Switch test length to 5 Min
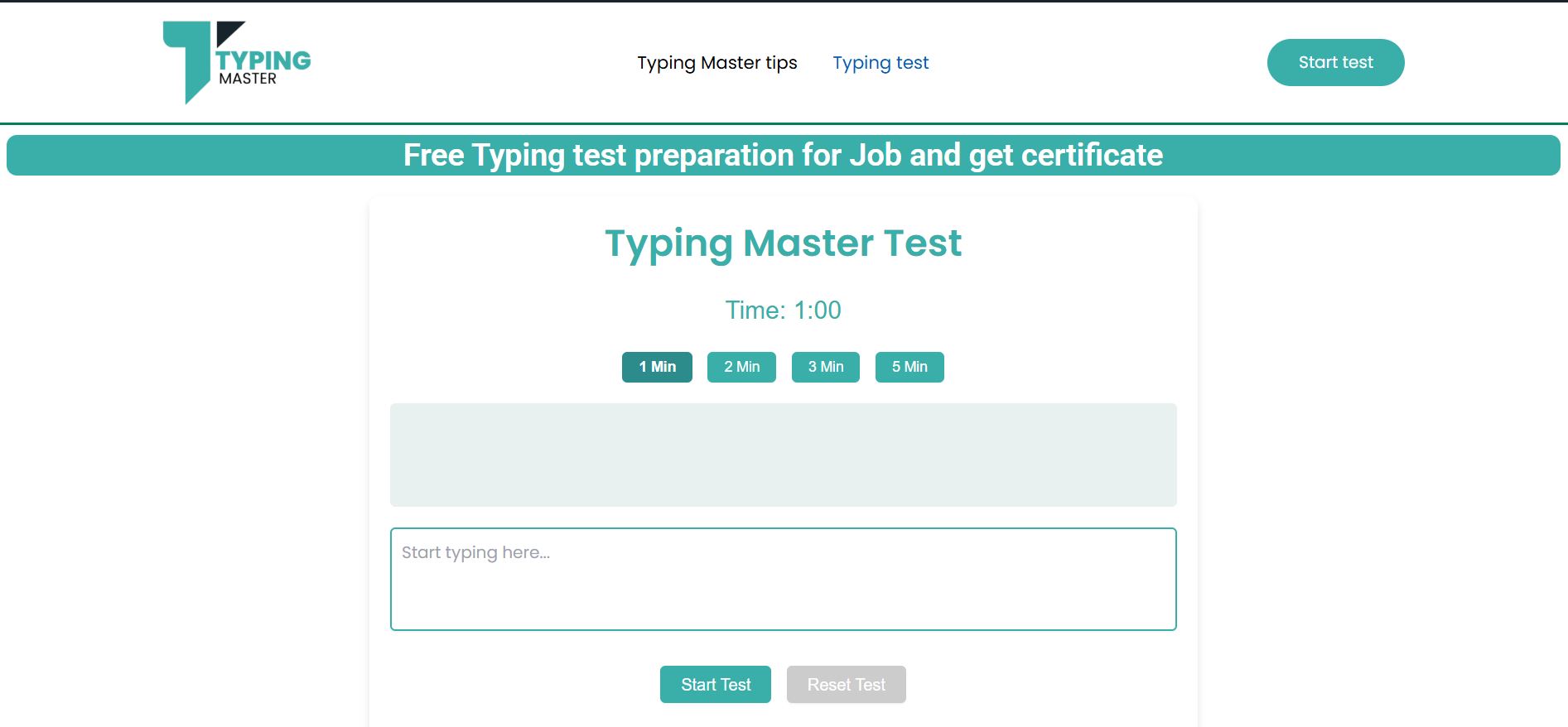 tap(909, 367)
